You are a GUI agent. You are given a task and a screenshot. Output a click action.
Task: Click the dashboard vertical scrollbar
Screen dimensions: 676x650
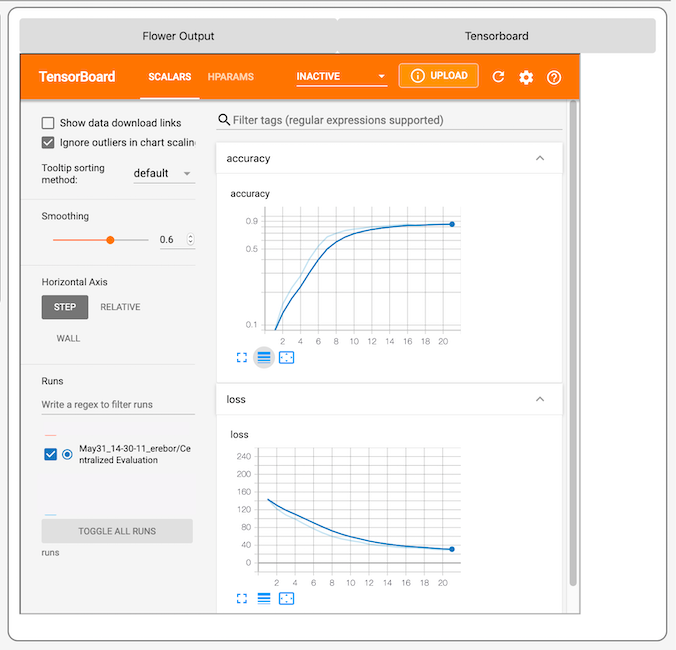coord(573,343)
